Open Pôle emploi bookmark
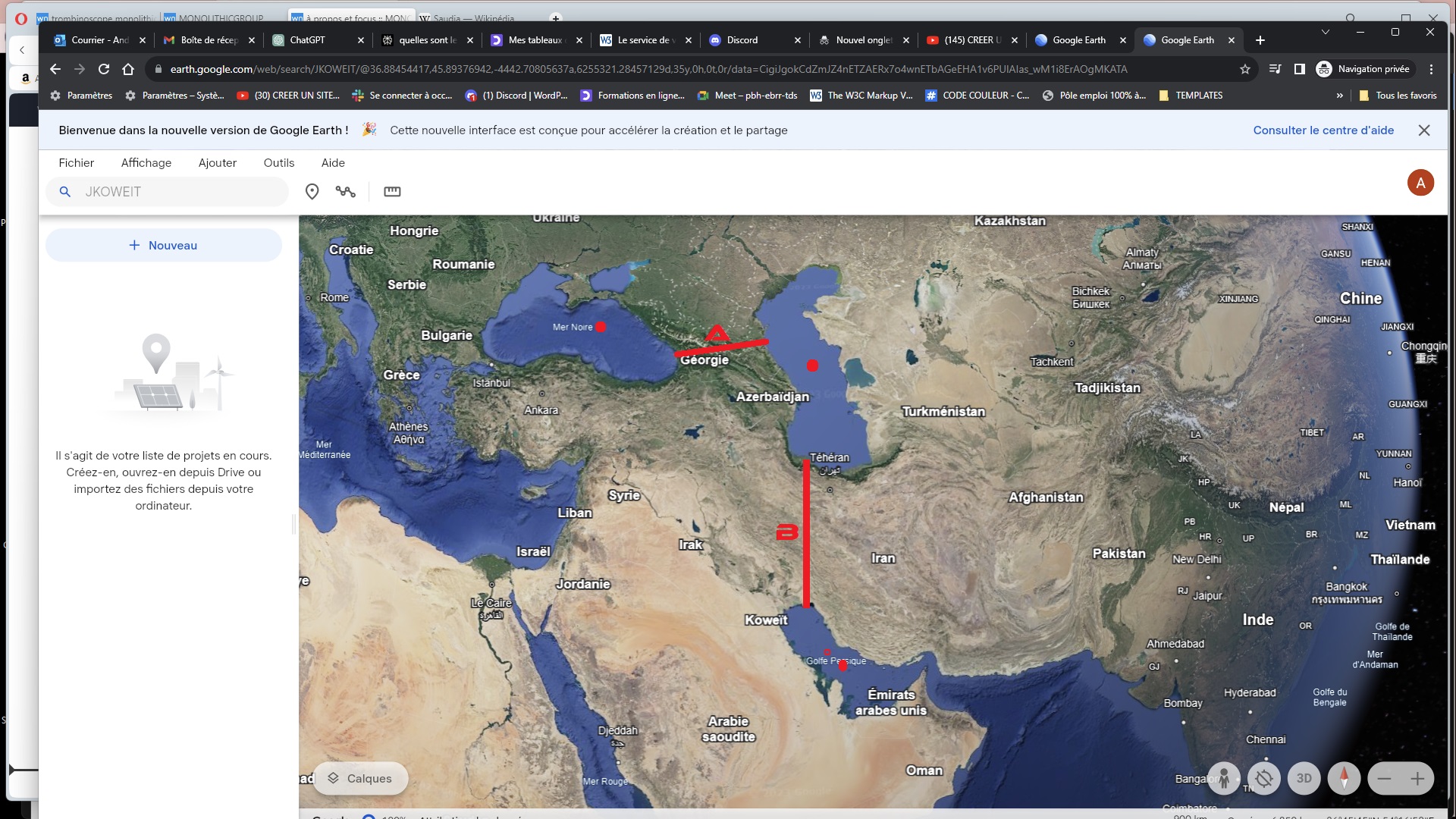This screenshot has height=819, width=1456. pyautogui.click(x=1094, y=96)
